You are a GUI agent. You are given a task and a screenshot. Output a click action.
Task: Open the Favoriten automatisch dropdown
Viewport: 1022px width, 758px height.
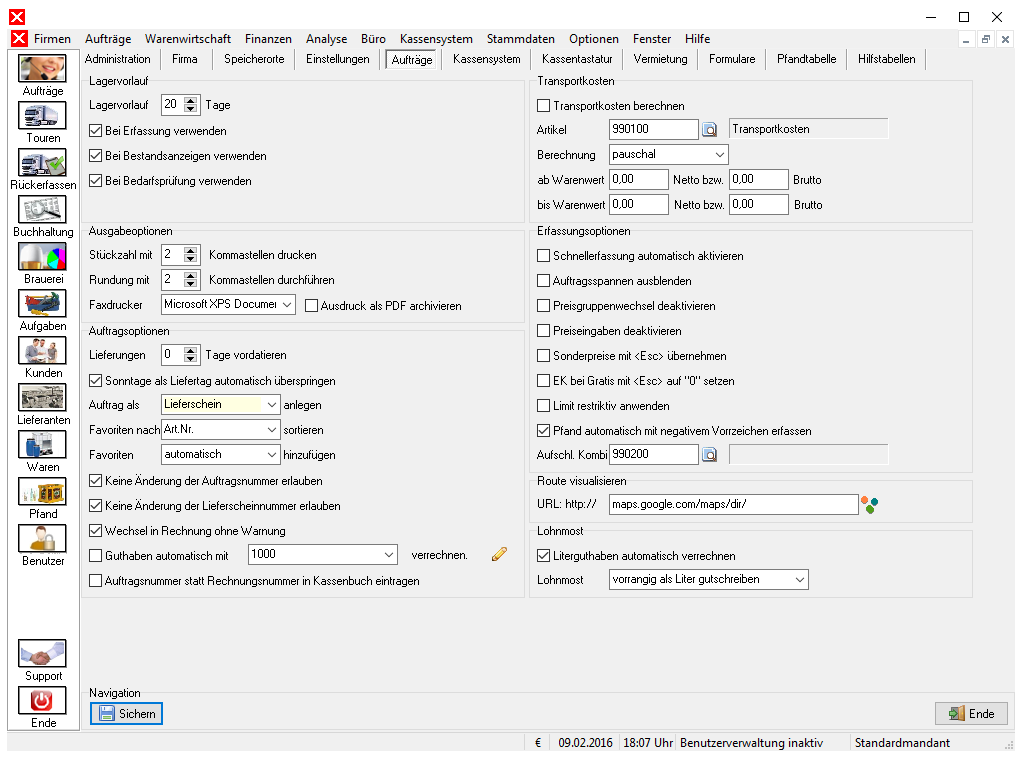(221, 454)
